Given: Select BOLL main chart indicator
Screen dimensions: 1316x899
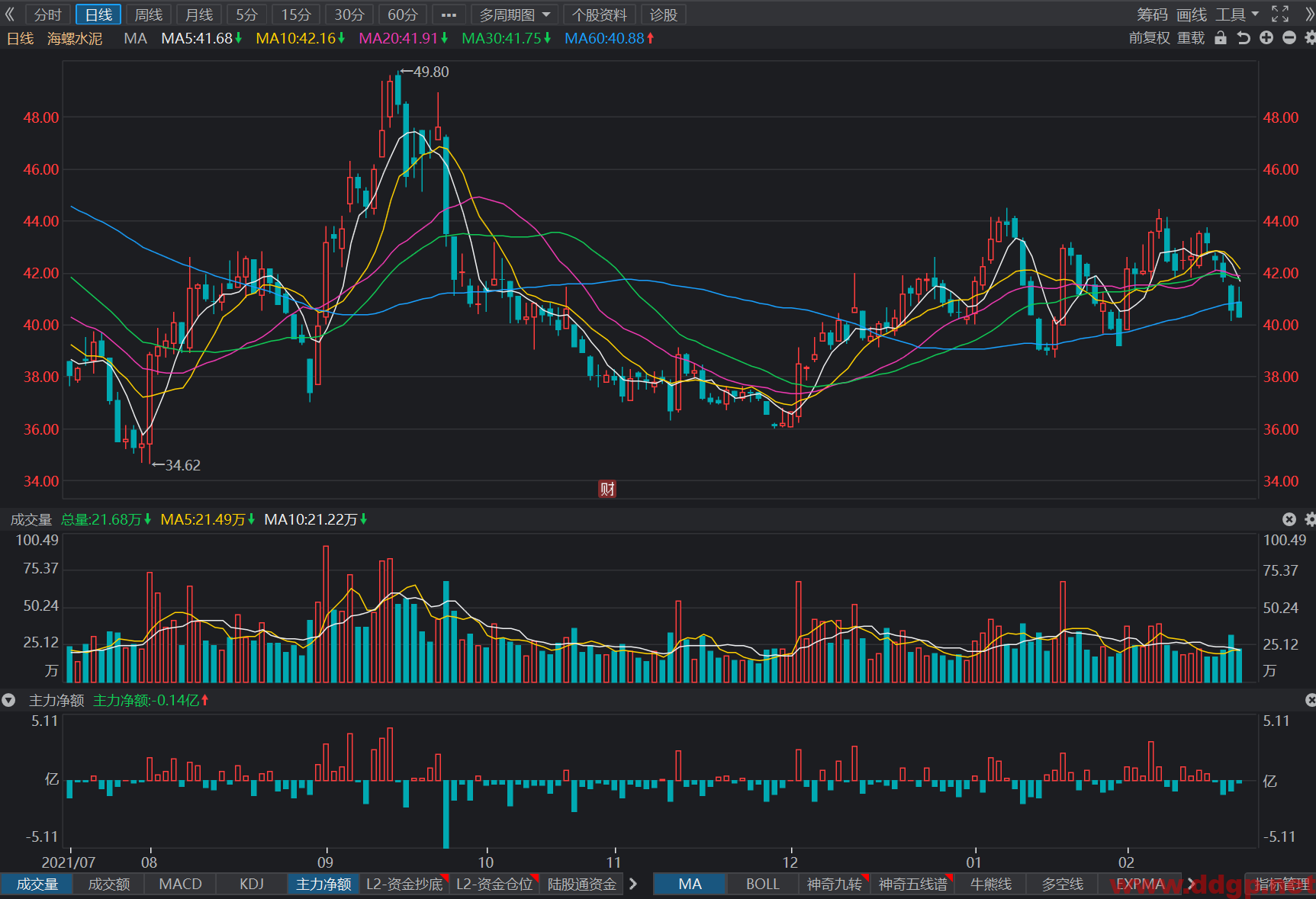Looking at the screenshot, I should pyautogui.click(x=762, y=884).
